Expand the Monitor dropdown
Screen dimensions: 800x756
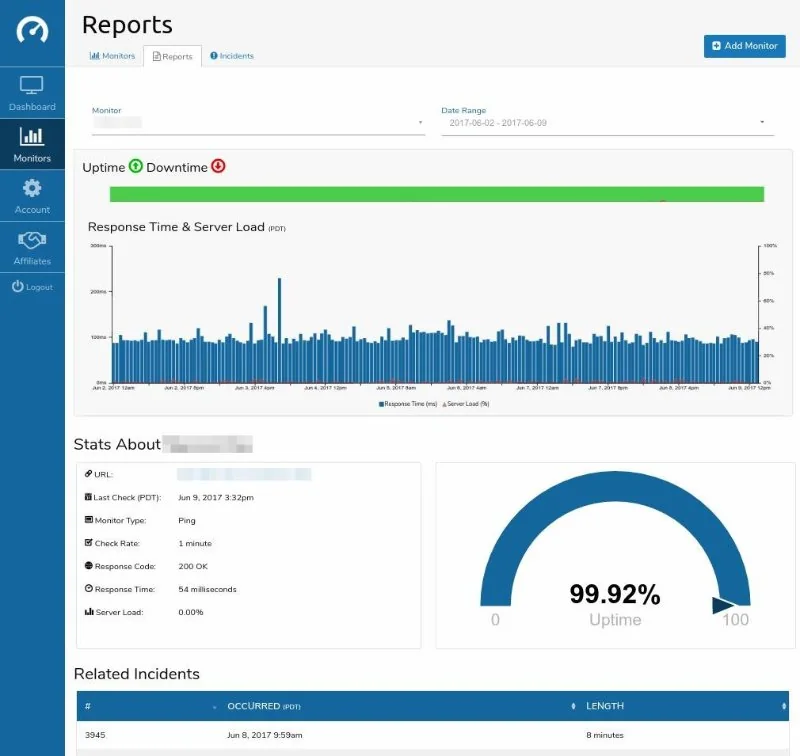[x=258, y=122]
